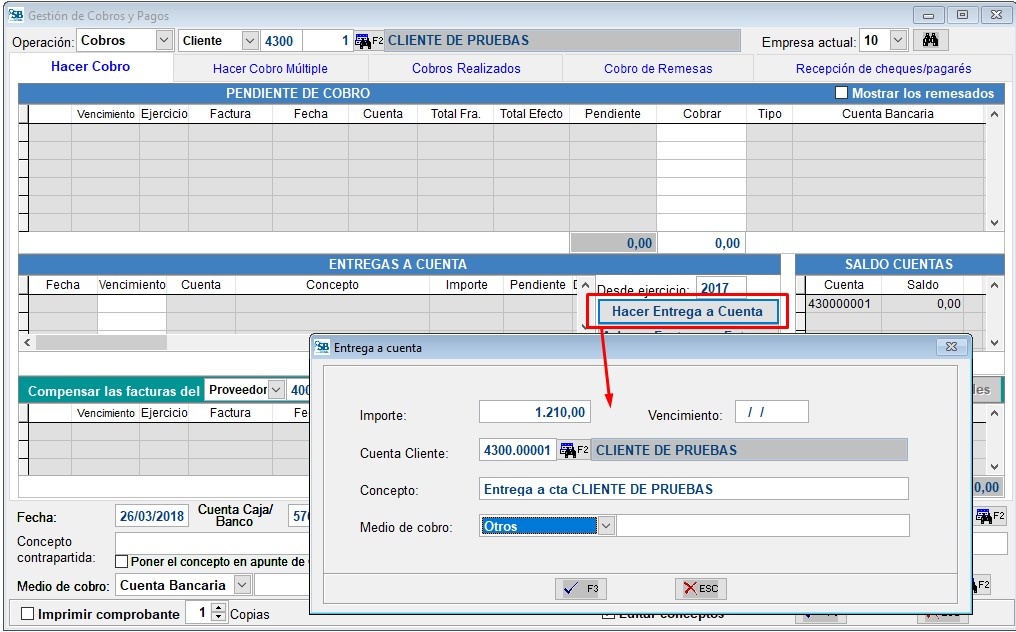Open the Operación dropdown showing Cobros
This screenshot has width=1016, height=632.
[164, 41]
